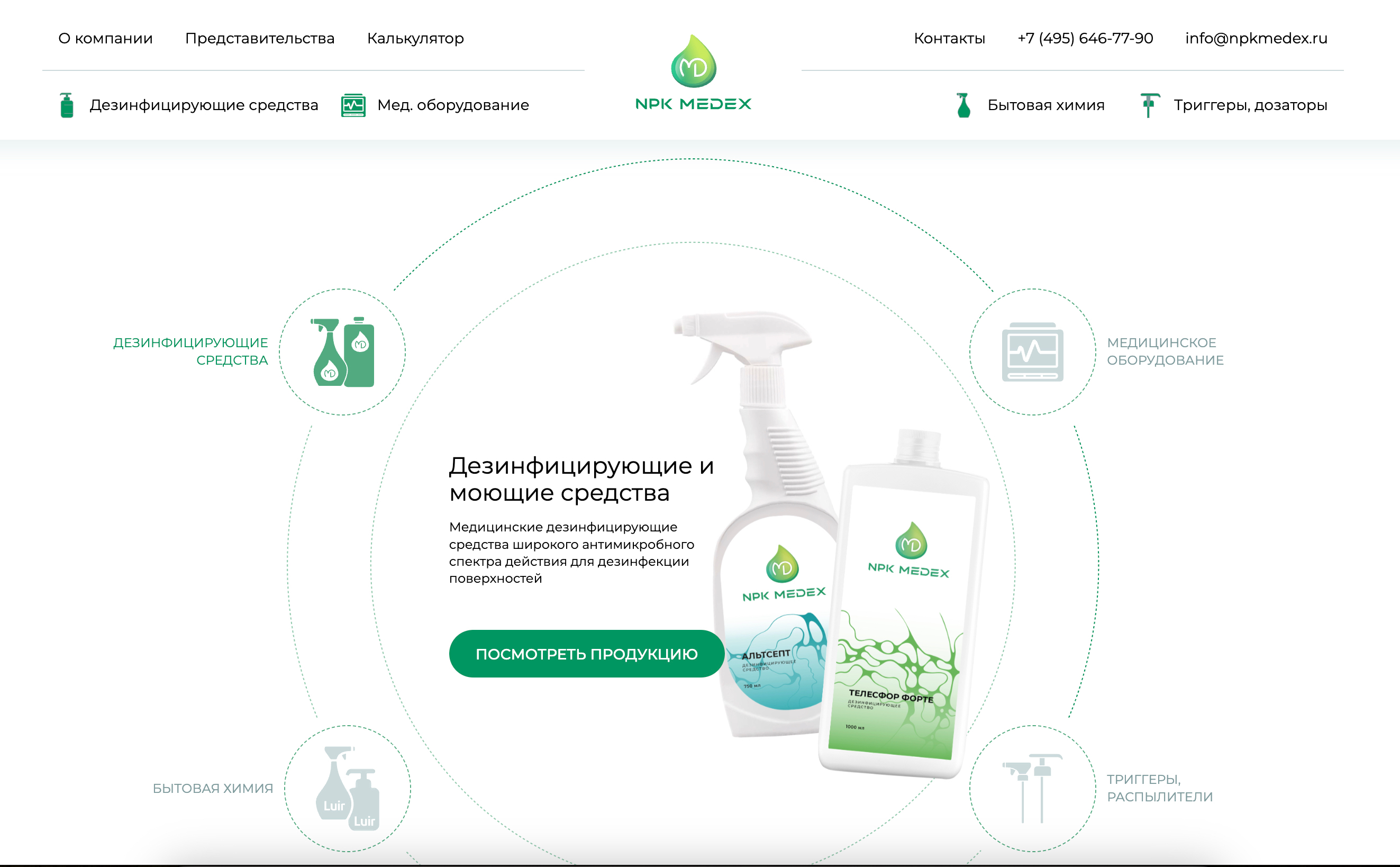Click БЫТОВАЯ ХИМИЯ gray label
Screen dimensions: 1400x867
point(213,789)
